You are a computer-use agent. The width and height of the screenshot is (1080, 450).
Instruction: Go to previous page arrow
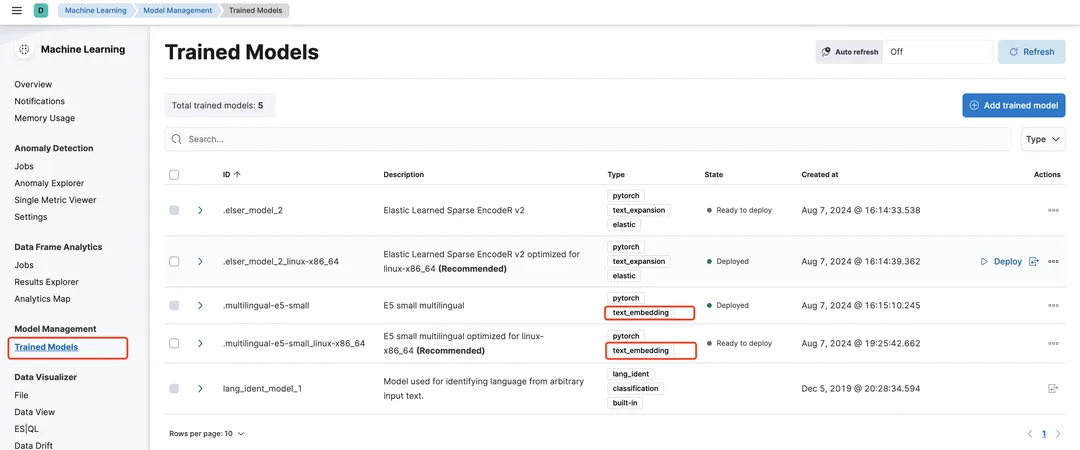(1030, 434)
